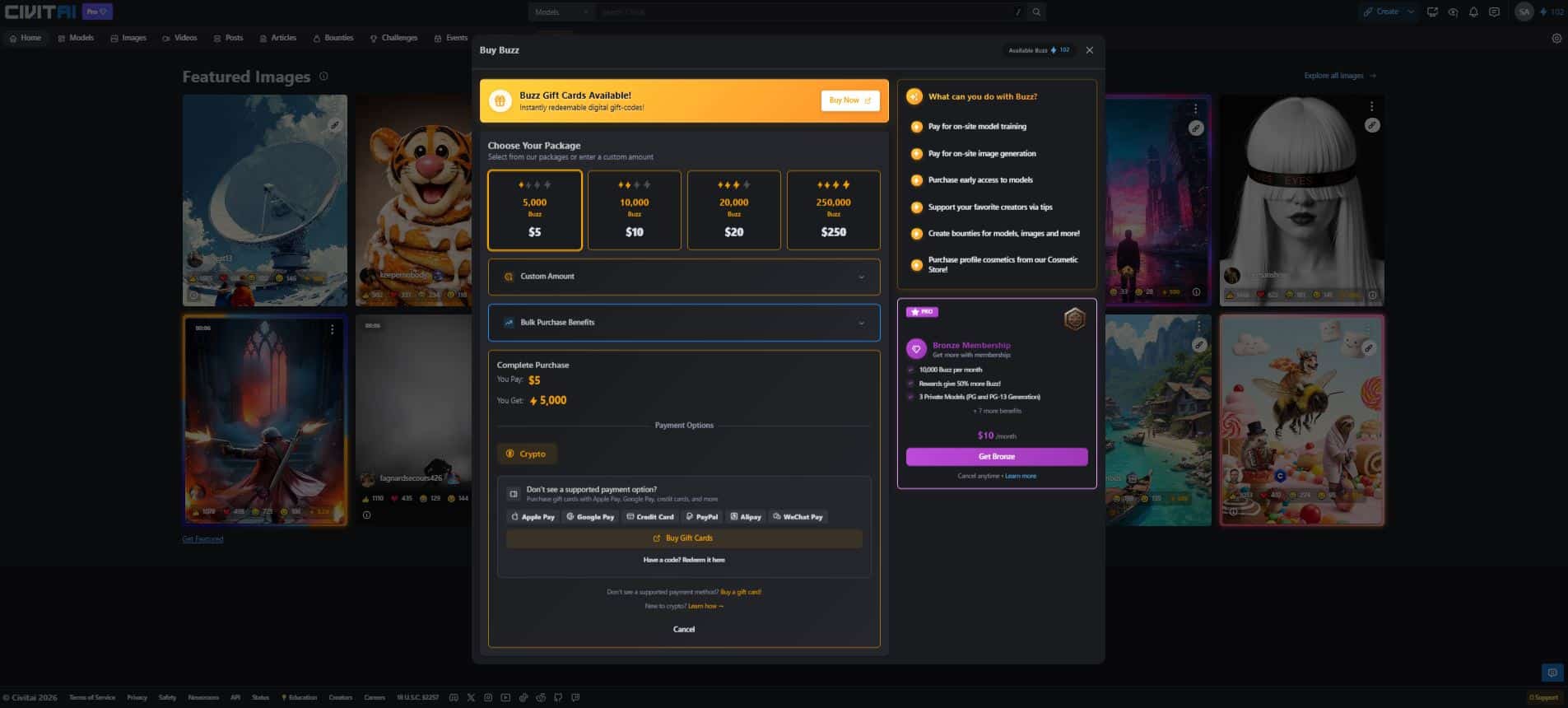Image resolution: width=1568 pixels, height=708 pixels.
Task: Open the bee candy land image
Action: pos(1302,420)
